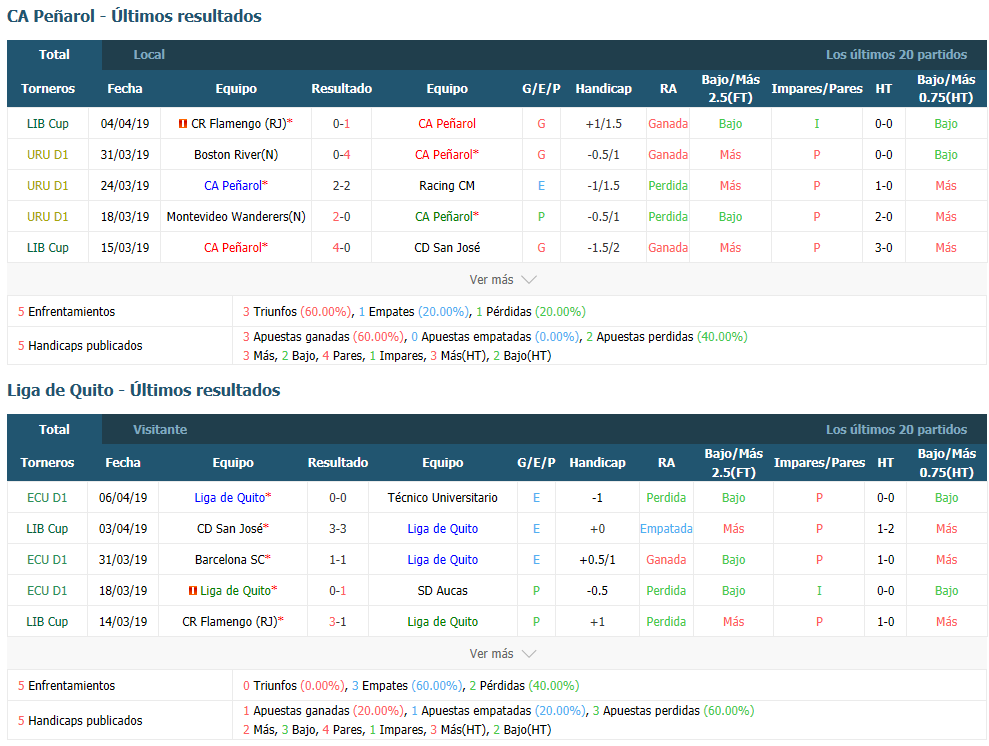Click '3 Empates (60.00%)' in the summary
This screenshot has width=989, height=746.
click(x=407, y=685)
